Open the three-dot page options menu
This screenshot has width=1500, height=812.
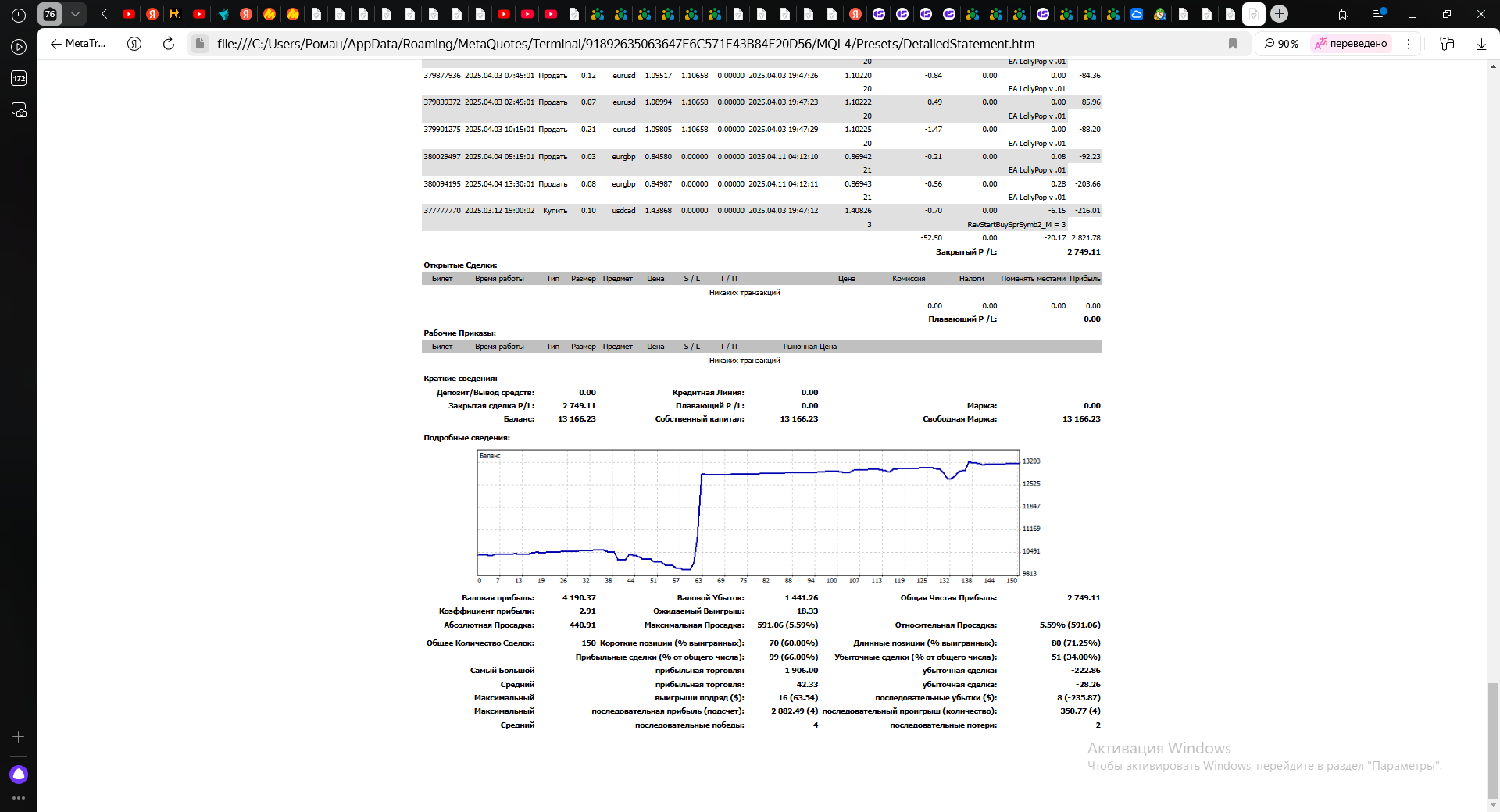click(1409, 44)
